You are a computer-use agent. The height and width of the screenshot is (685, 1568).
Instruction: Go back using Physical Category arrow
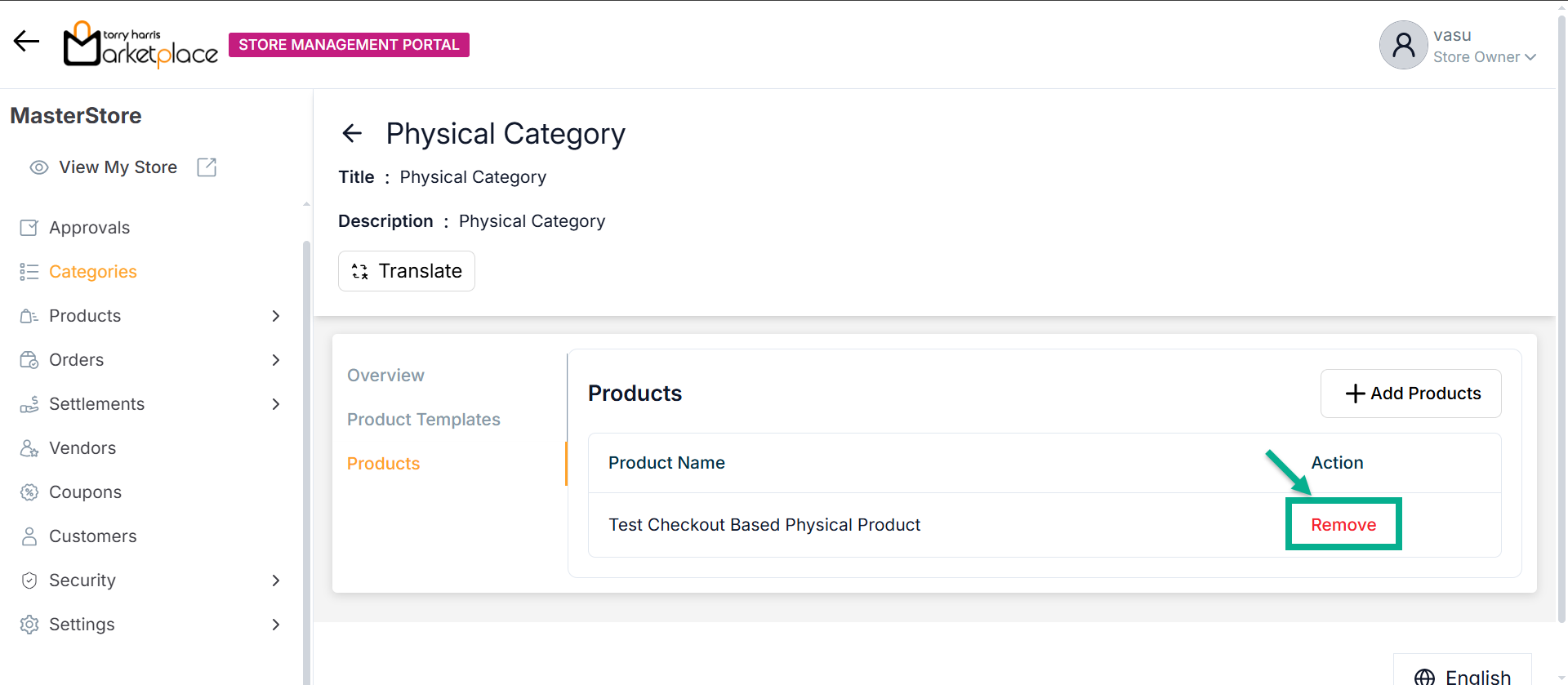352,133
